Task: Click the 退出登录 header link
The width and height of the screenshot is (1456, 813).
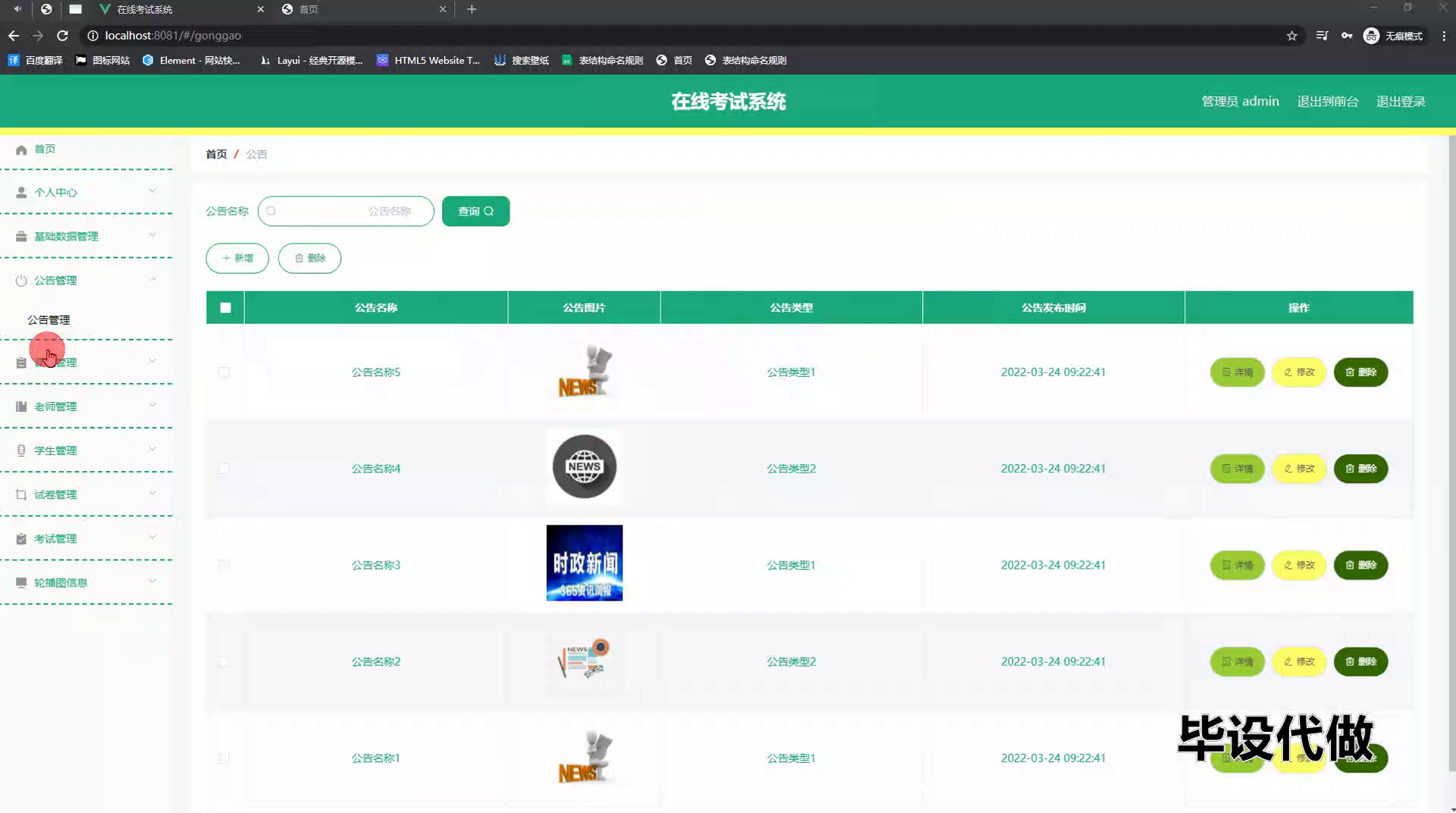Action: click(1401, 102)
